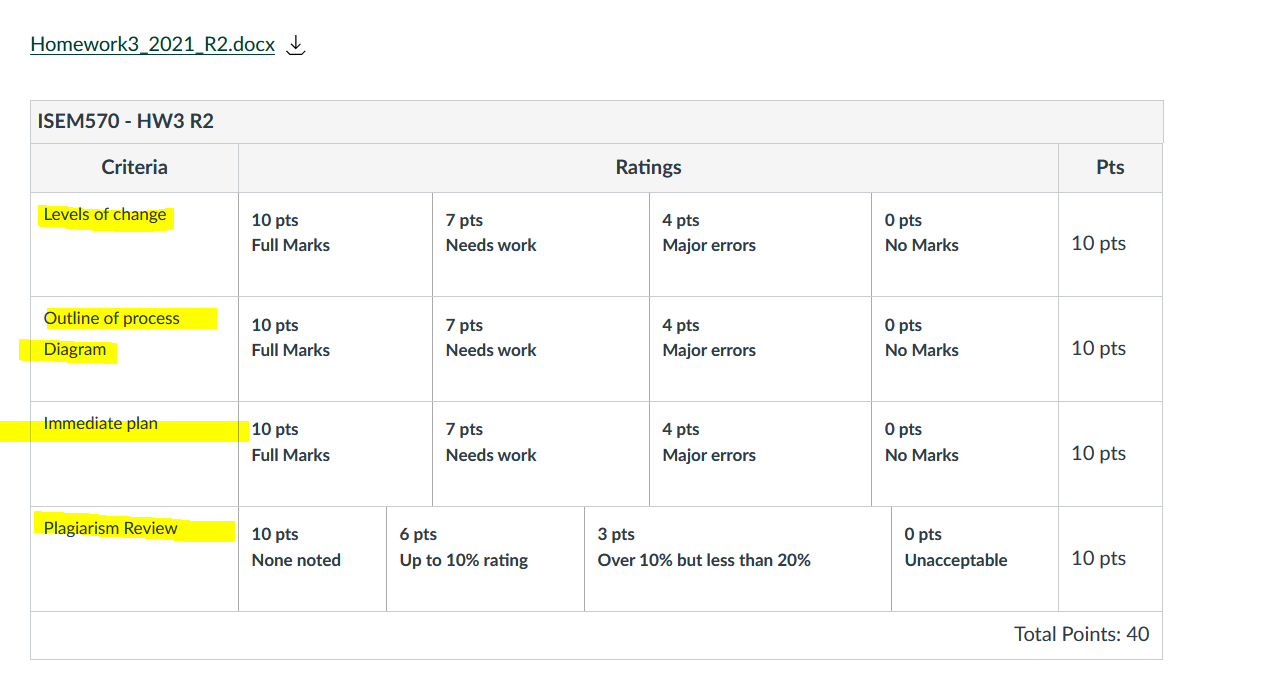Select 10 pts Full Marks for Levels of change
The image size is (1282, 694).
pos(335,244)
